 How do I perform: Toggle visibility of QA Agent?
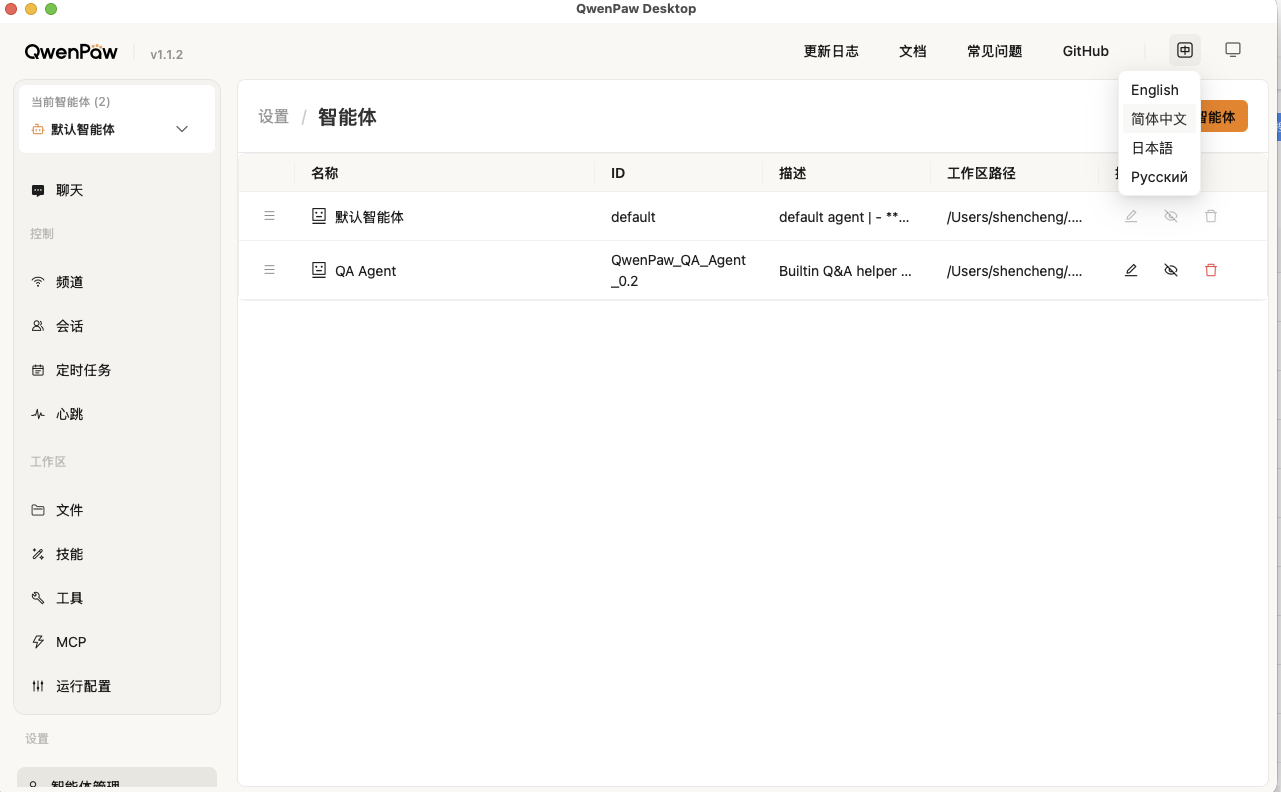[x=1171, y=270]
